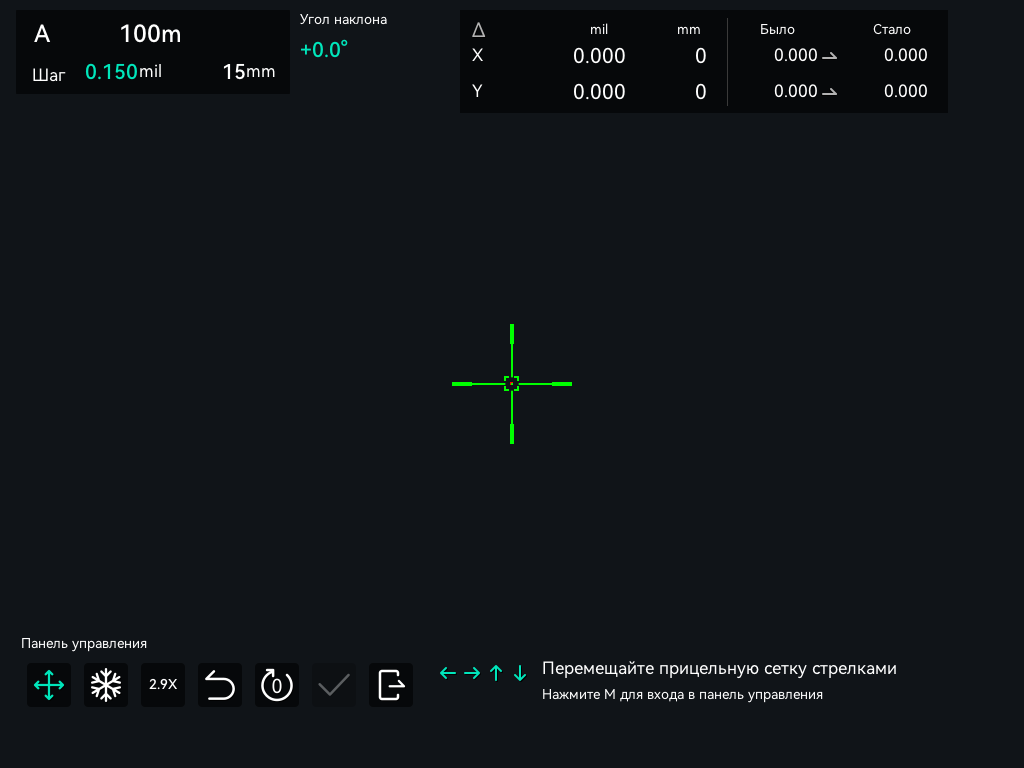This screenshot has height=768, width=1024.
Task: Click the delta triangle symbol
Action: 479,30
